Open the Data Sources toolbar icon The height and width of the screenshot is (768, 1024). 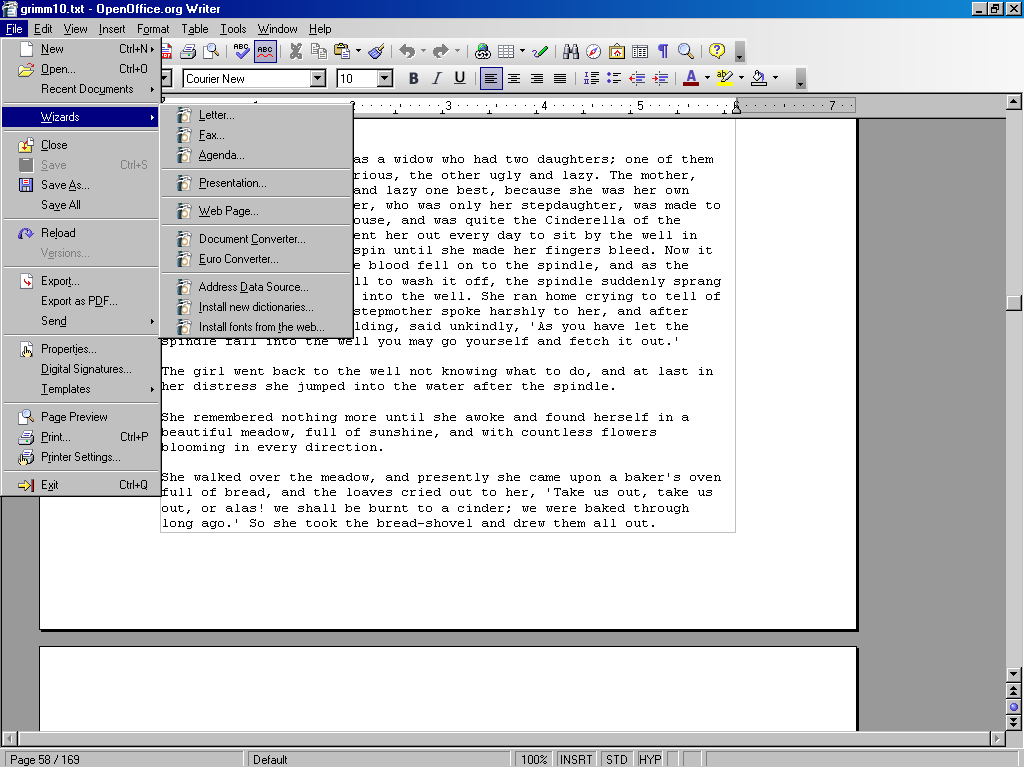[640, 51]
